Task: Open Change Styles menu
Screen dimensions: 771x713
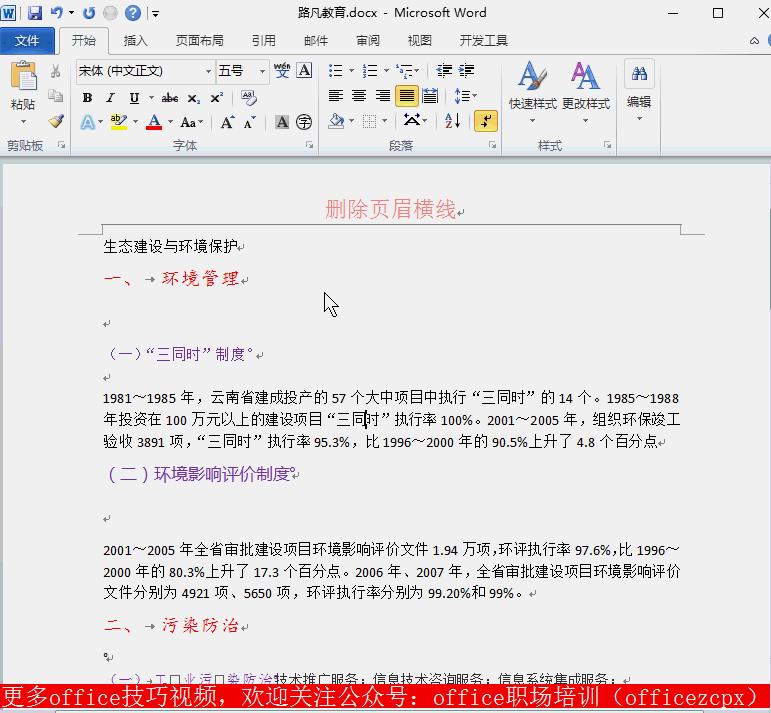Action: point(586,92)
